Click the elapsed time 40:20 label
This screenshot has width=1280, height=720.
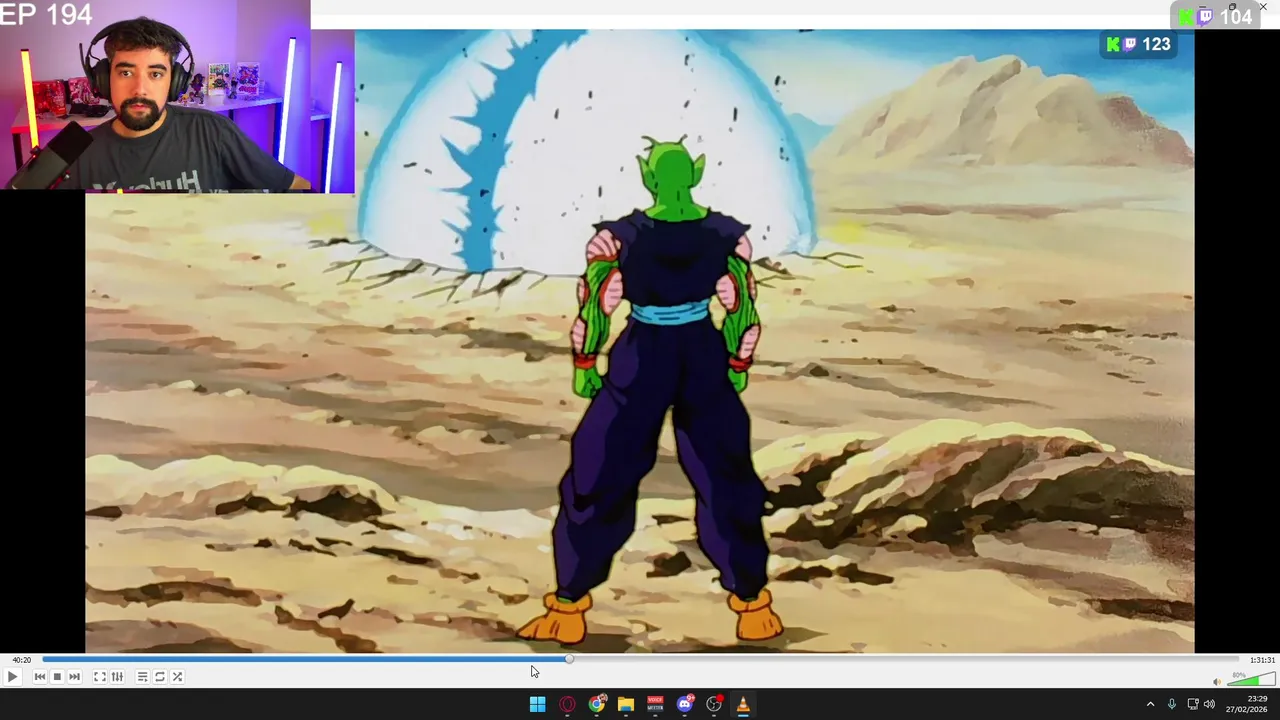pyautogui.click(x=22, y=660)
